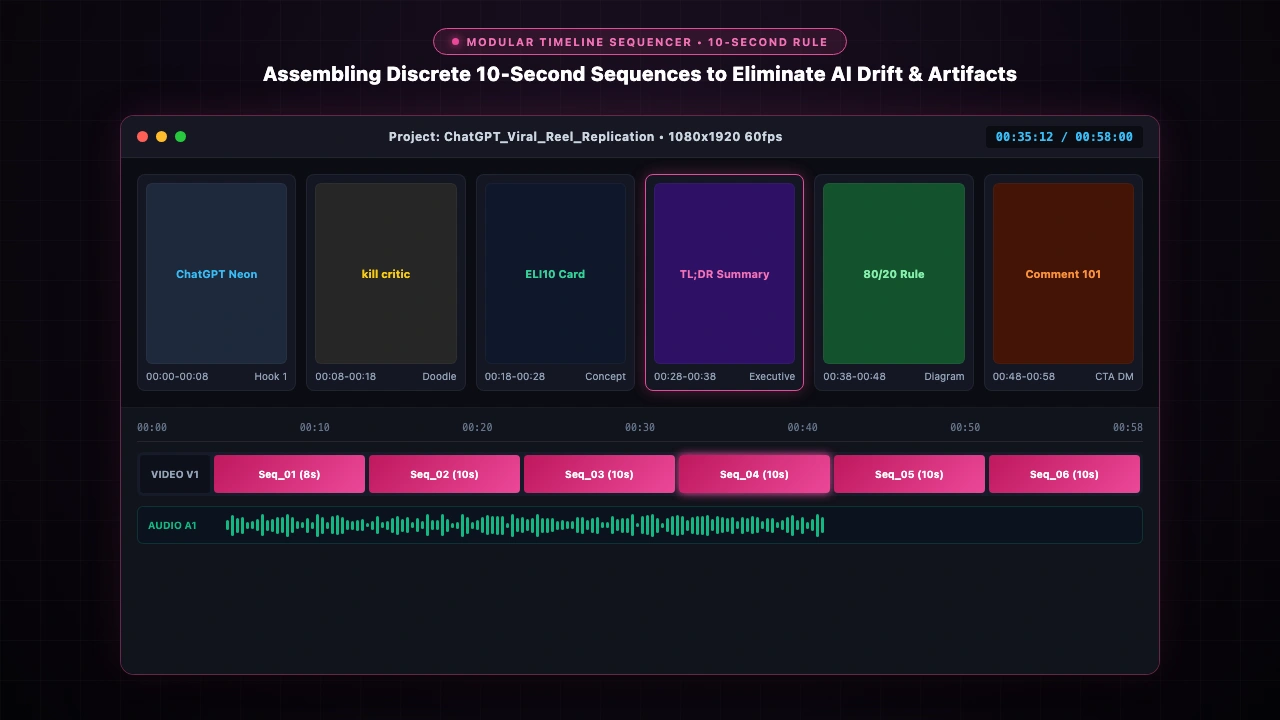Click the Seq_01 (8s) timeline clip
Image resolution: width=1280 pixels, height=720 pixels.
289,474
